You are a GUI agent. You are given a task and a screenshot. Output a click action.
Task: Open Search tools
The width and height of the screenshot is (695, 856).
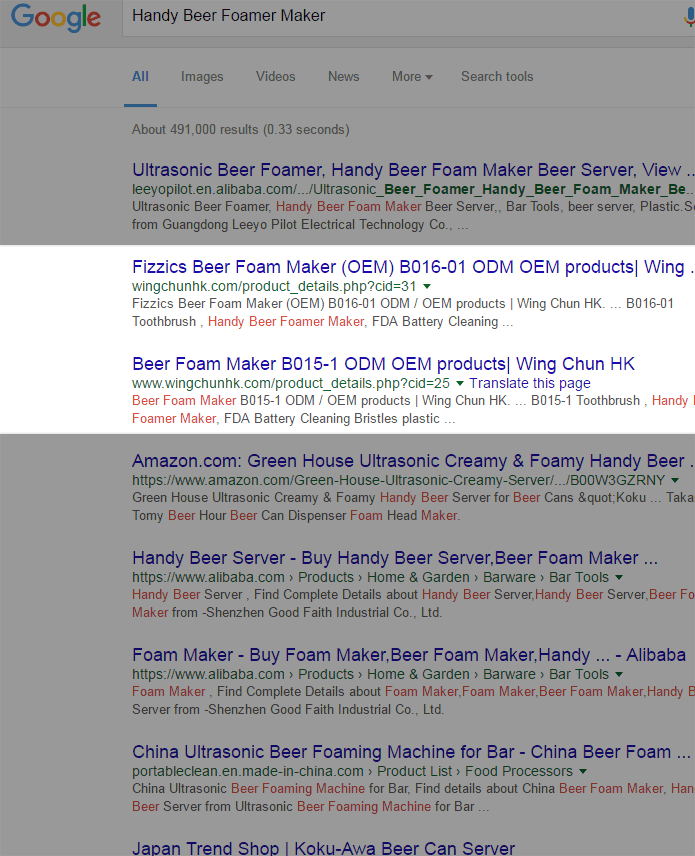tap(497, 76)
